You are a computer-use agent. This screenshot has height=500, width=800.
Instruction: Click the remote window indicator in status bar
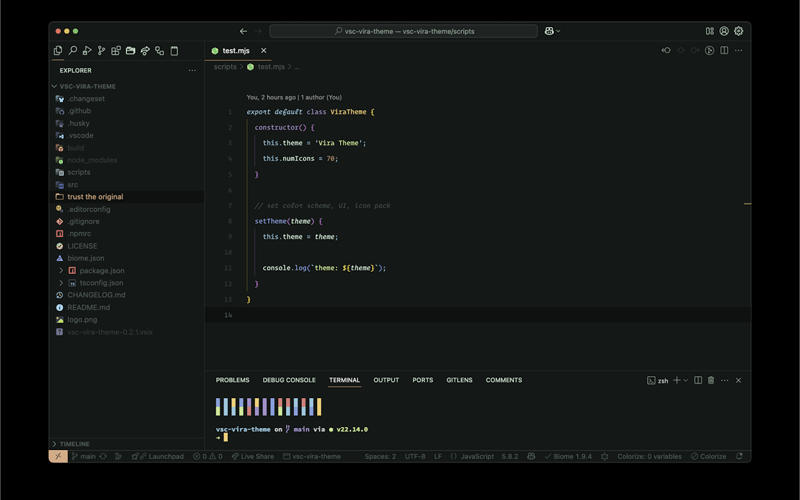click(x=58, y=456)
